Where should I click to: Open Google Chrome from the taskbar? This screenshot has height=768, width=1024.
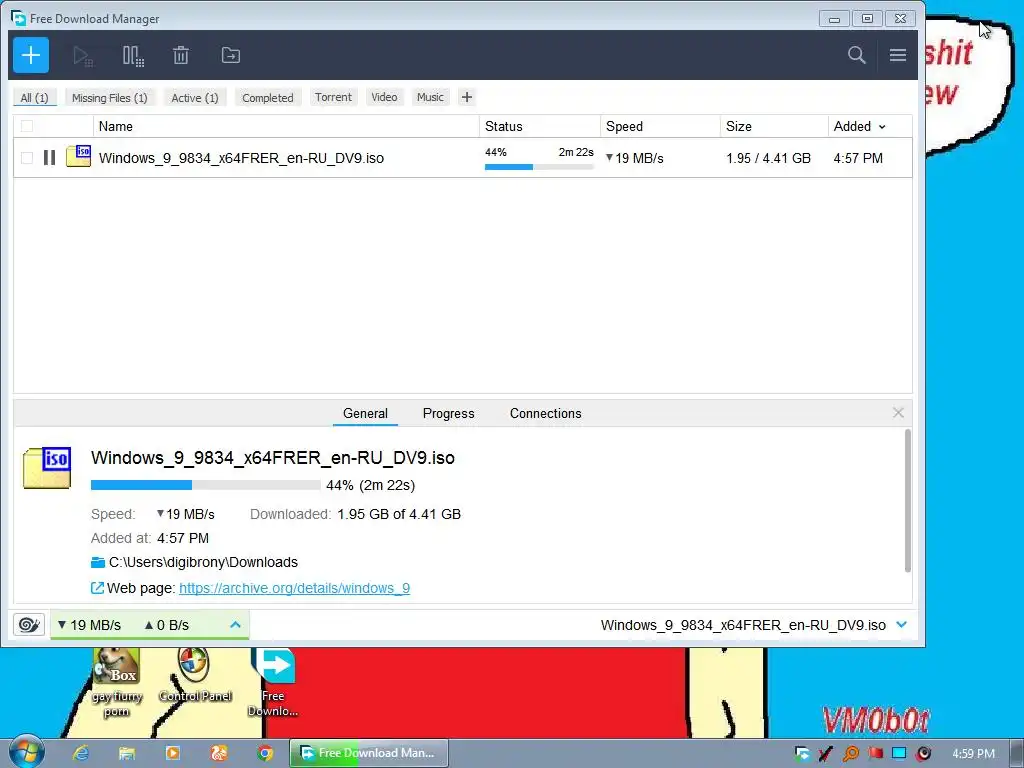(x=264, y=753)
